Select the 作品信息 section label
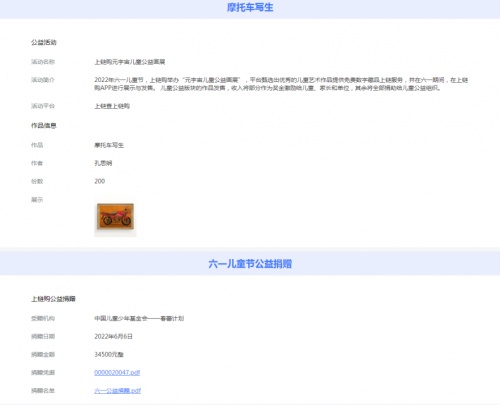 click(x=44, y=125)
